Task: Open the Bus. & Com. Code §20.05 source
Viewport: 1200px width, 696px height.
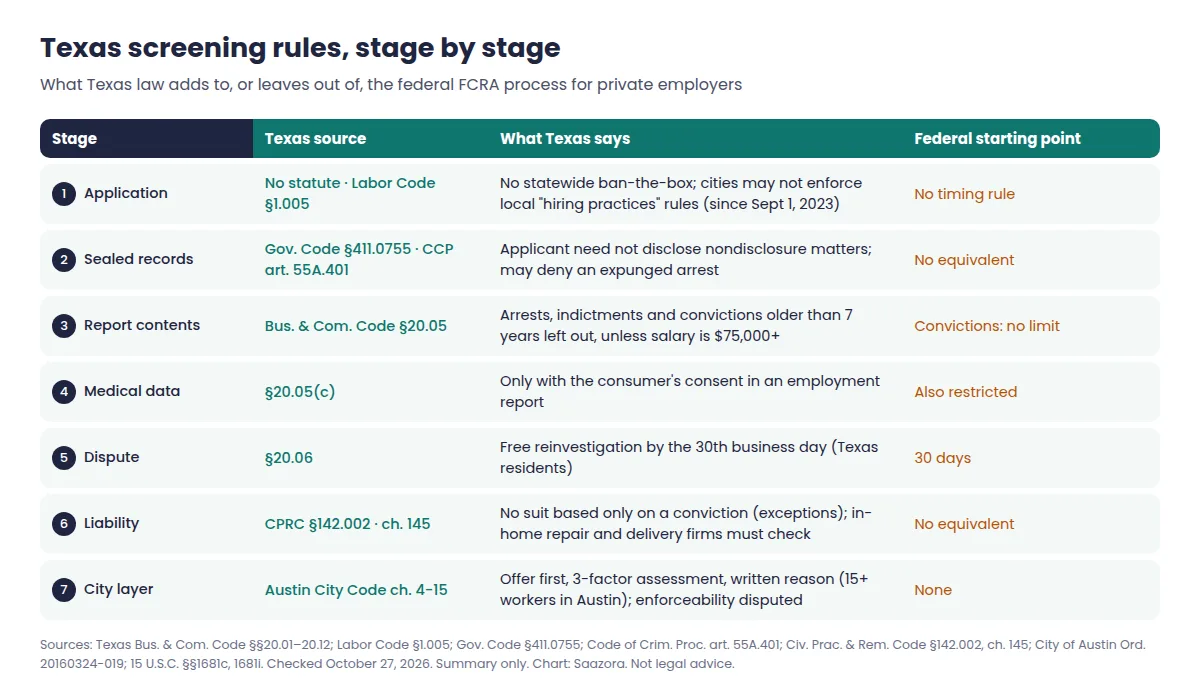Action: [356, 326]
